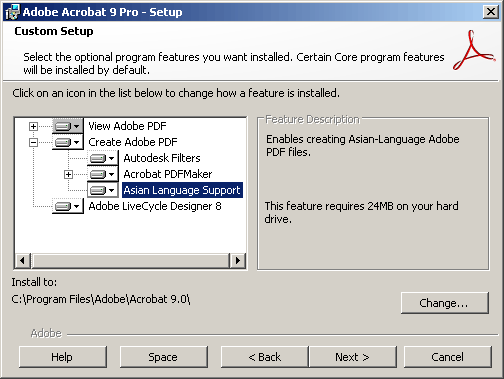The image size is (504, 379).
Task: Click the feature list left scroll arrow
Action: (x=22, y=260)
